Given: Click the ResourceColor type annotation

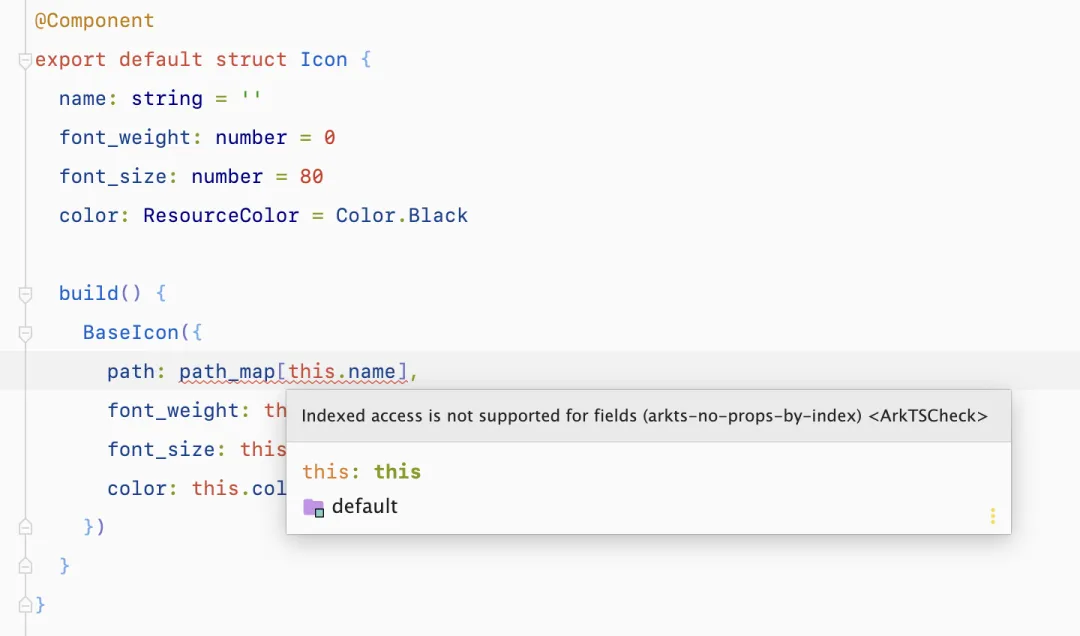Looking at the screenshot, I should (221, 215).
